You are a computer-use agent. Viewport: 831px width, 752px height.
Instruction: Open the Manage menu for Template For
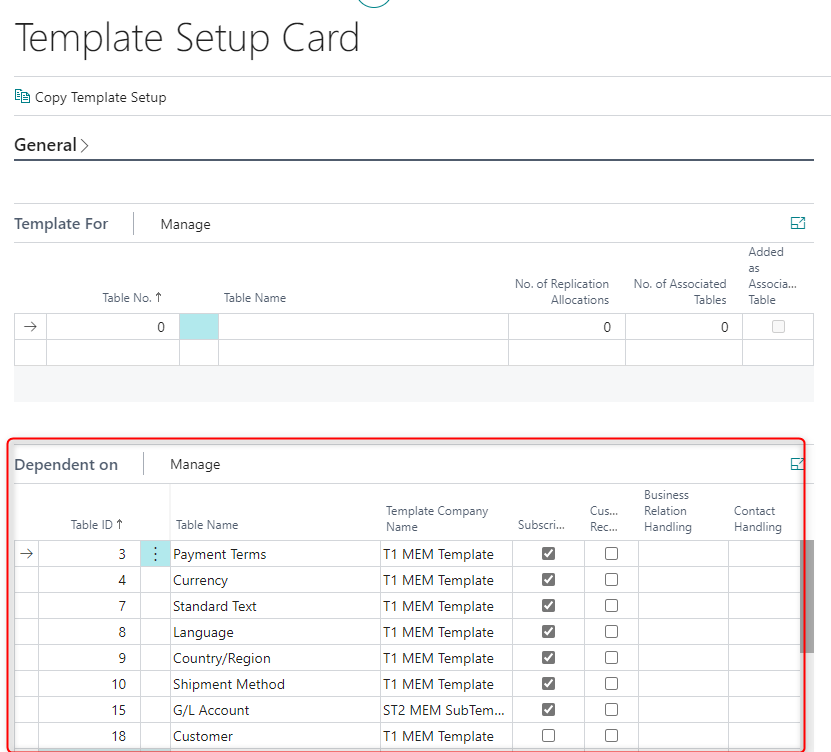click(186, 223)
